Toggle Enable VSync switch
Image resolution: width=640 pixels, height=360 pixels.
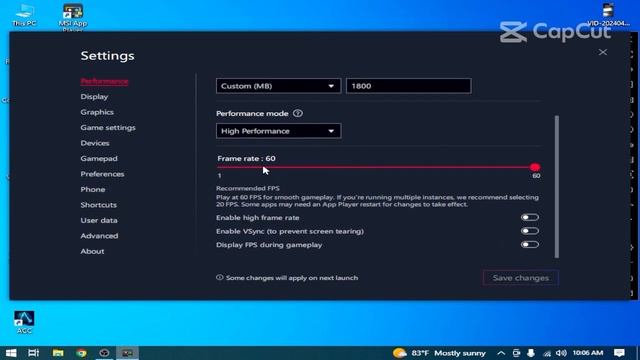tap(529, 231)
